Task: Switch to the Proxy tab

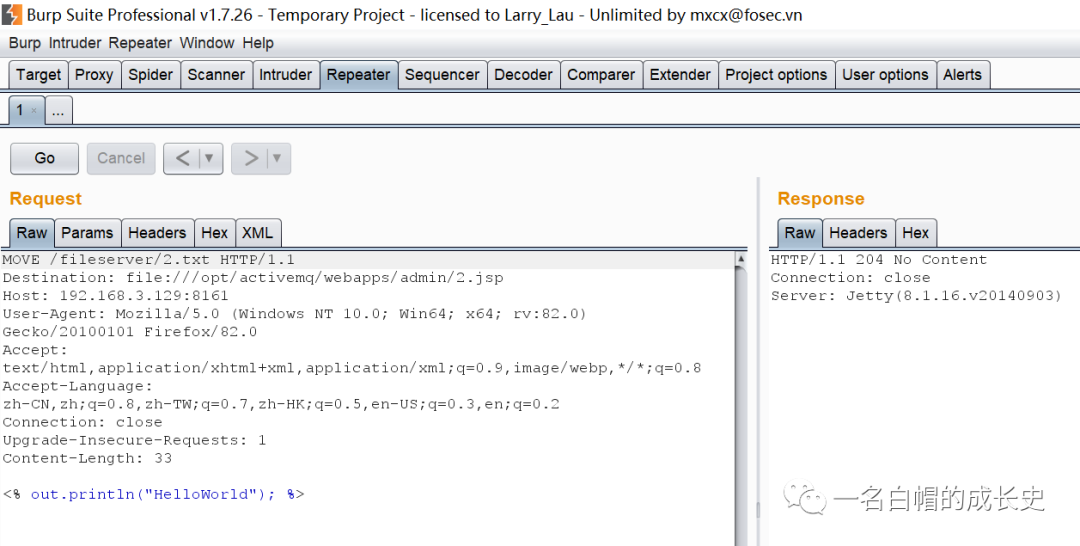Action: point(94,75)
